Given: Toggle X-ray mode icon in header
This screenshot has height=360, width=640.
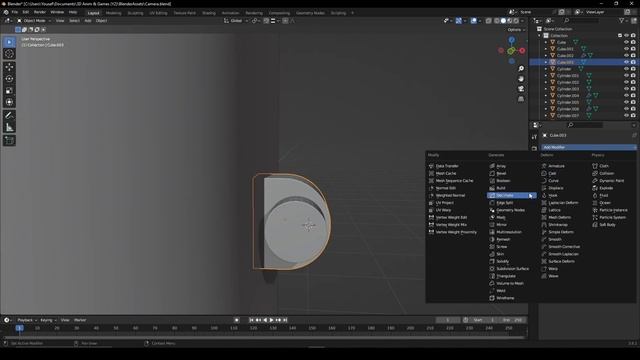Looking at the screenshot, I should click(488, 20).
